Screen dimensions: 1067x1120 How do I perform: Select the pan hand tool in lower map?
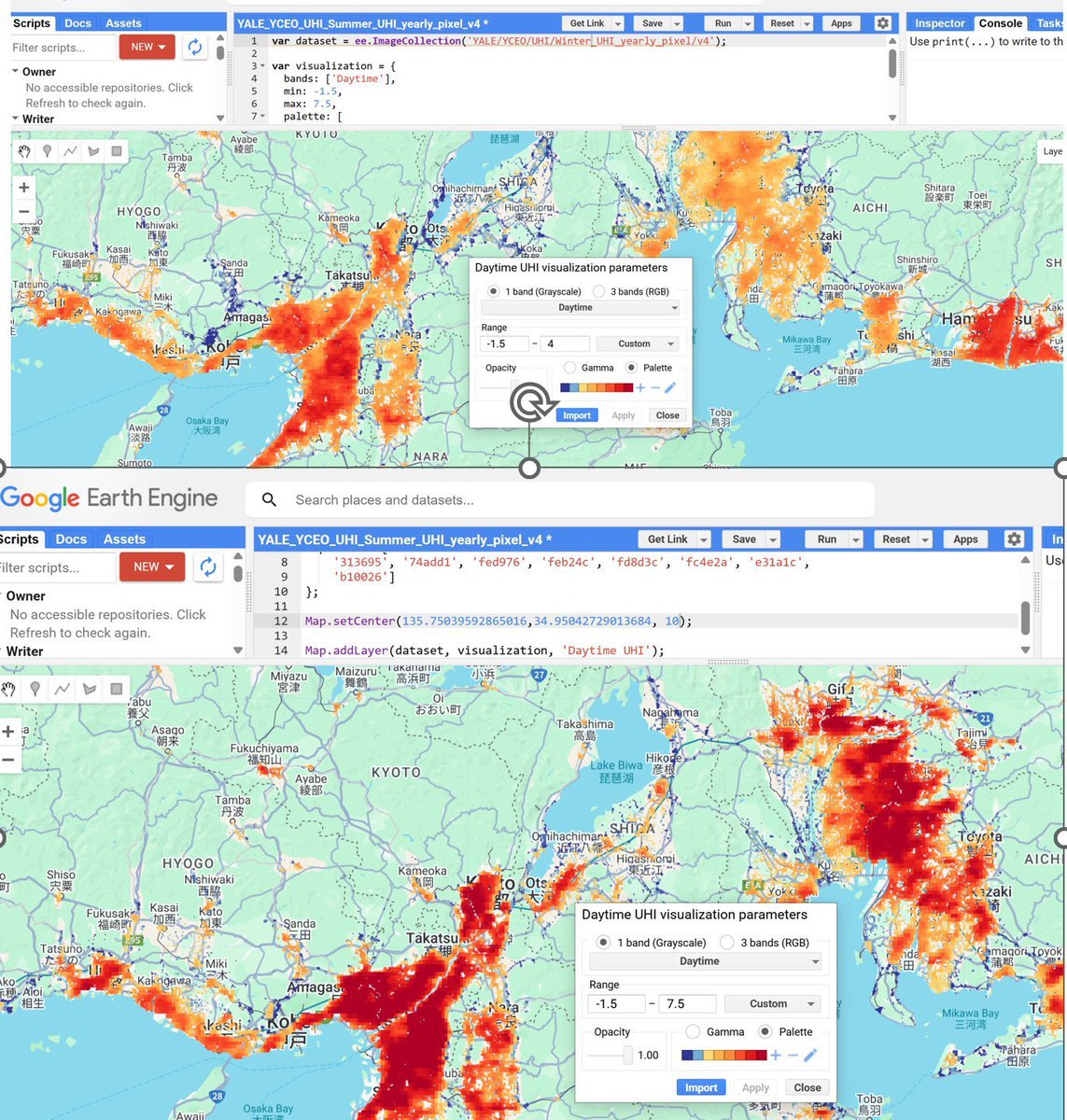point(8,689)
